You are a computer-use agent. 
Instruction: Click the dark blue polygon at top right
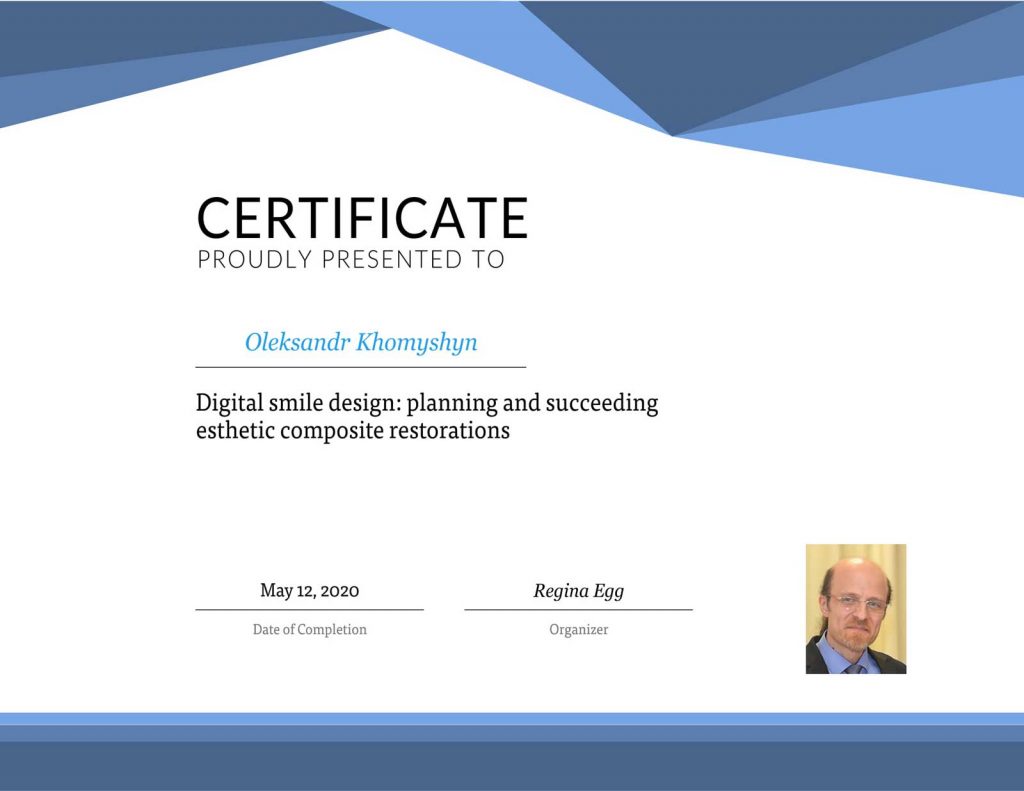[x=720, y=50]
